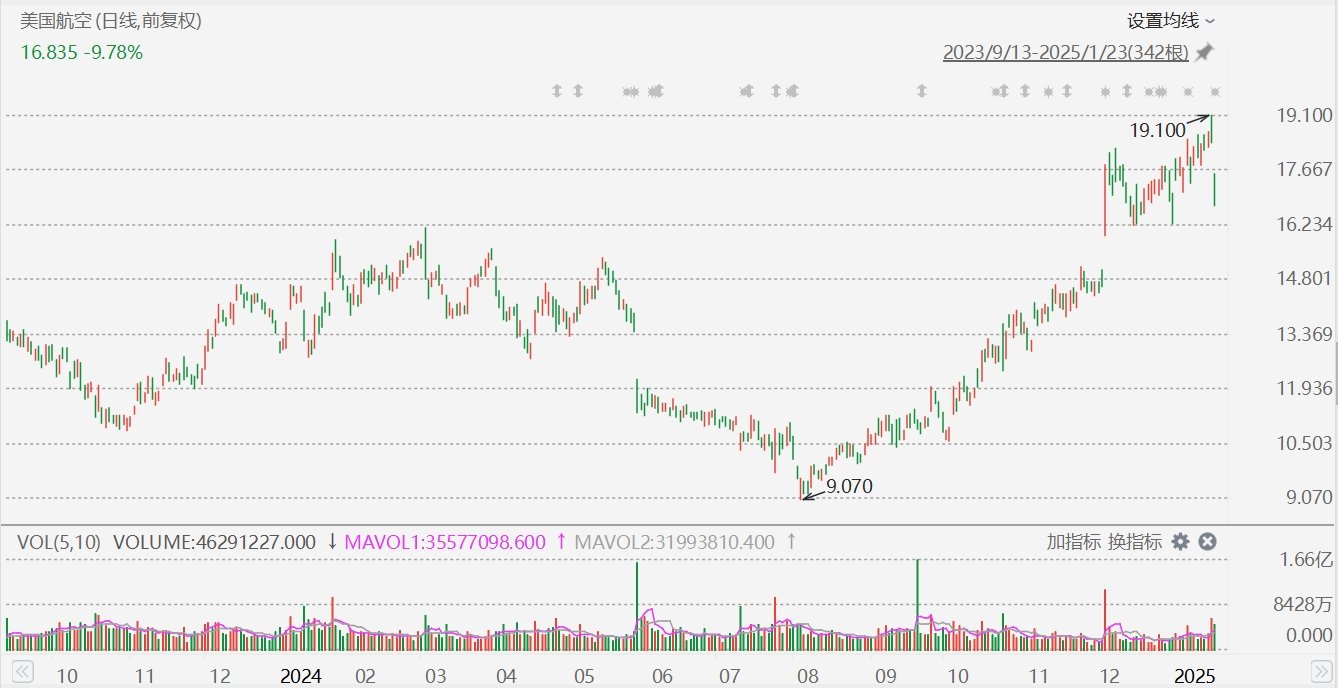Click the gray up arrow after MAVOL2
The image size is (1338, 688).
791,542
